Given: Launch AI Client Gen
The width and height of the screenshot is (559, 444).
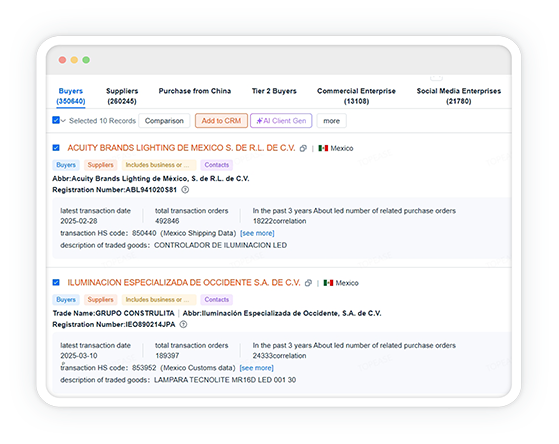Looking at the screenshot, I should tap(281, 121).
